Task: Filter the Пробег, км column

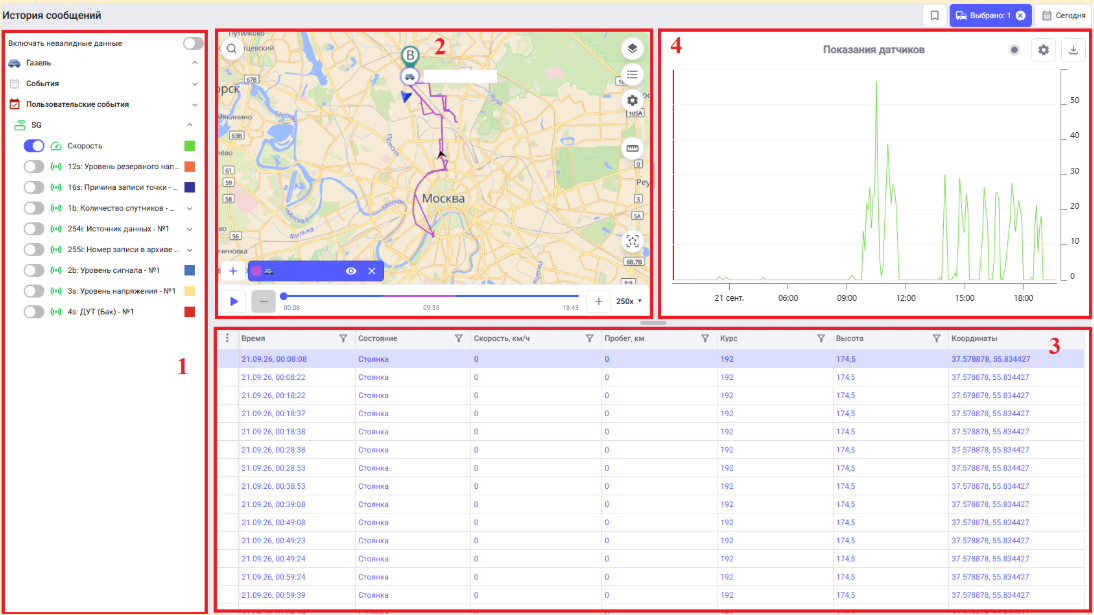Action: [x=705, y=339]
